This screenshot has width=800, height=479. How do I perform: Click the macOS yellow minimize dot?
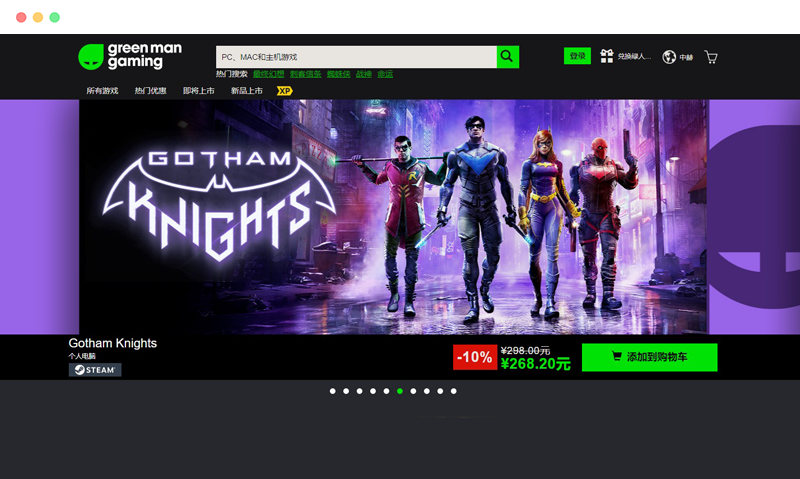pyautogui.click(x=38, y=17)
